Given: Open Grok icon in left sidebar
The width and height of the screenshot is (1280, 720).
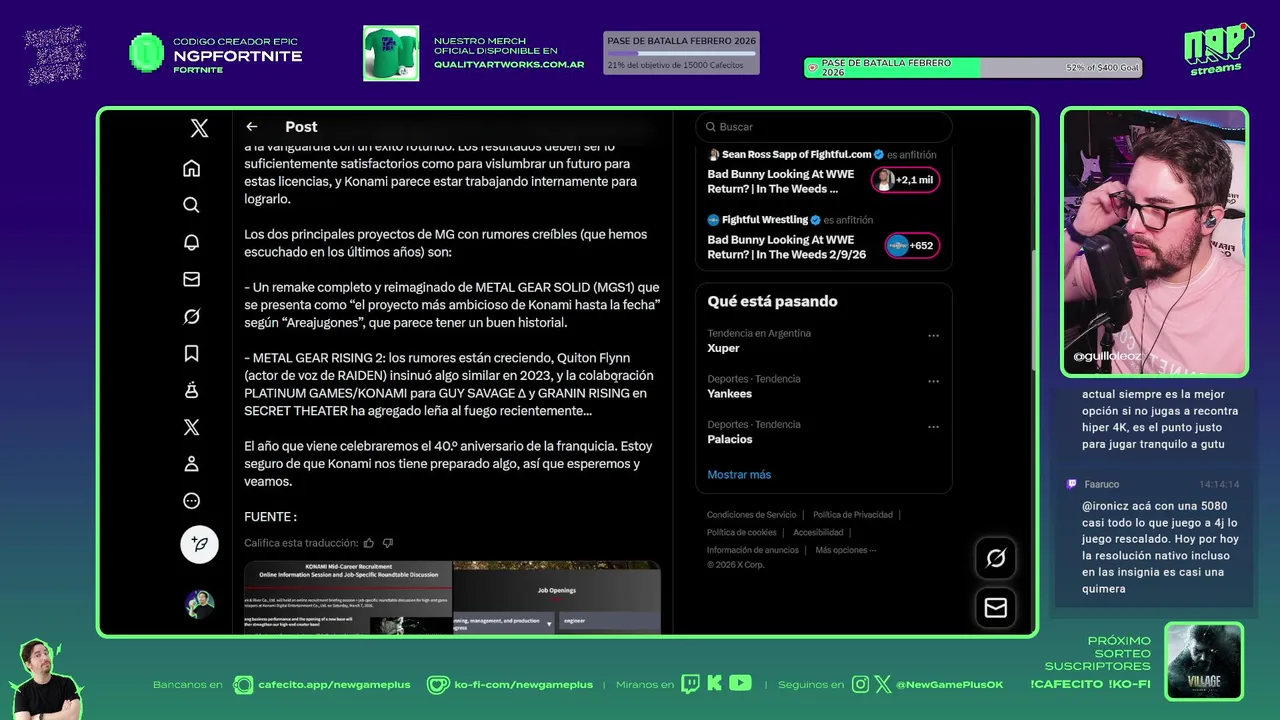Looking at the screenshot, I should pyautogui.click(x=191, y=316).
